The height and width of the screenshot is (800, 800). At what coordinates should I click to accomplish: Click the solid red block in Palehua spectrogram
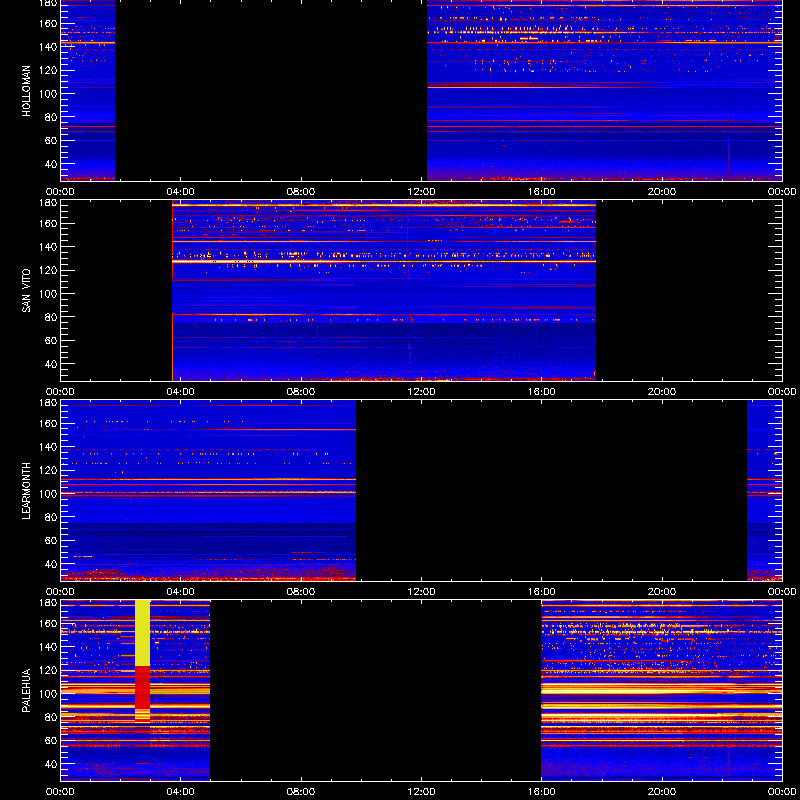142,687
